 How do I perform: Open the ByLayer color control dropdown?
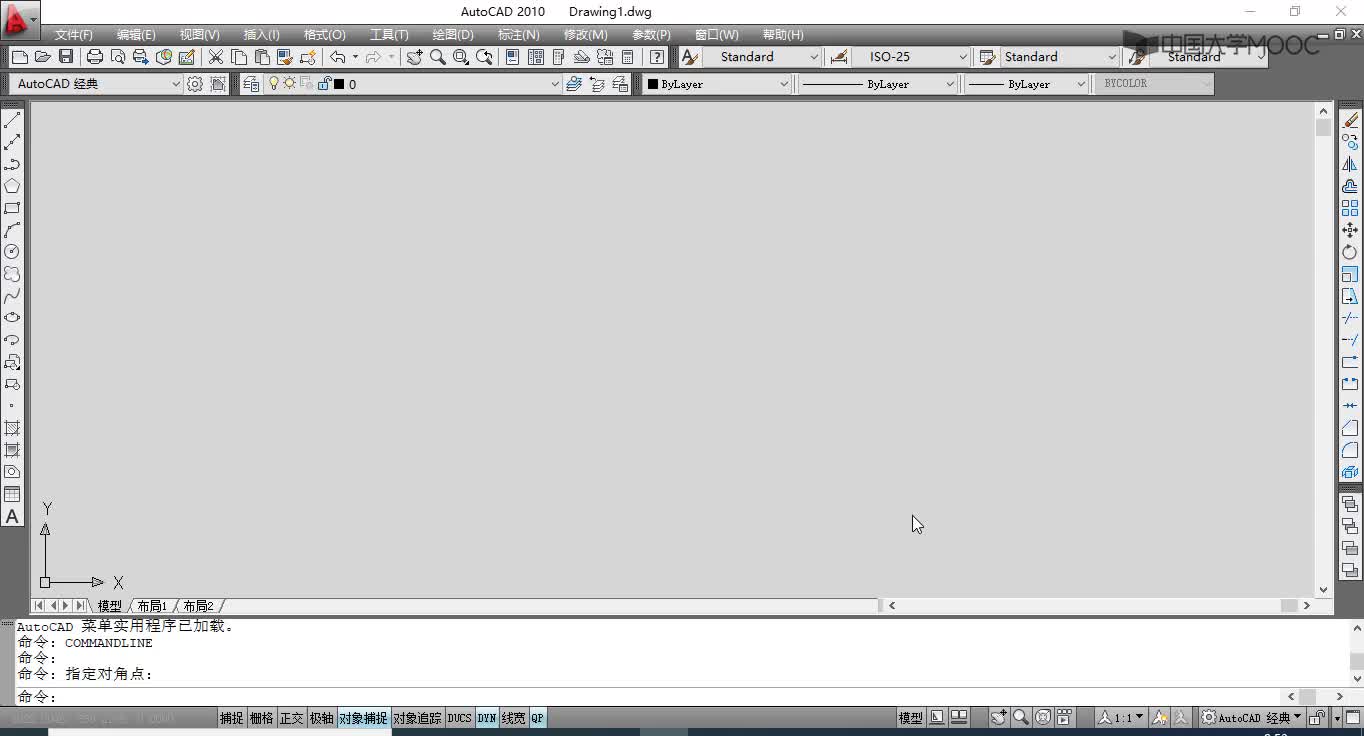(717, 84)
